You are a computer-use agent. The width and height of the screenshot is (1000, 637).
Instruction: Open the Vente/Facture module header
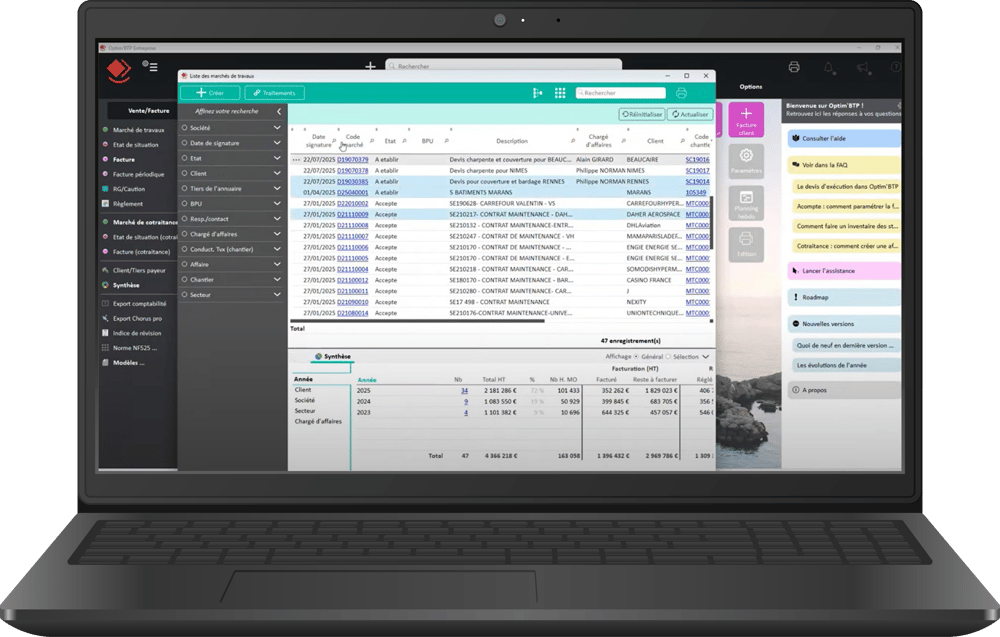(x=149, y=111)
